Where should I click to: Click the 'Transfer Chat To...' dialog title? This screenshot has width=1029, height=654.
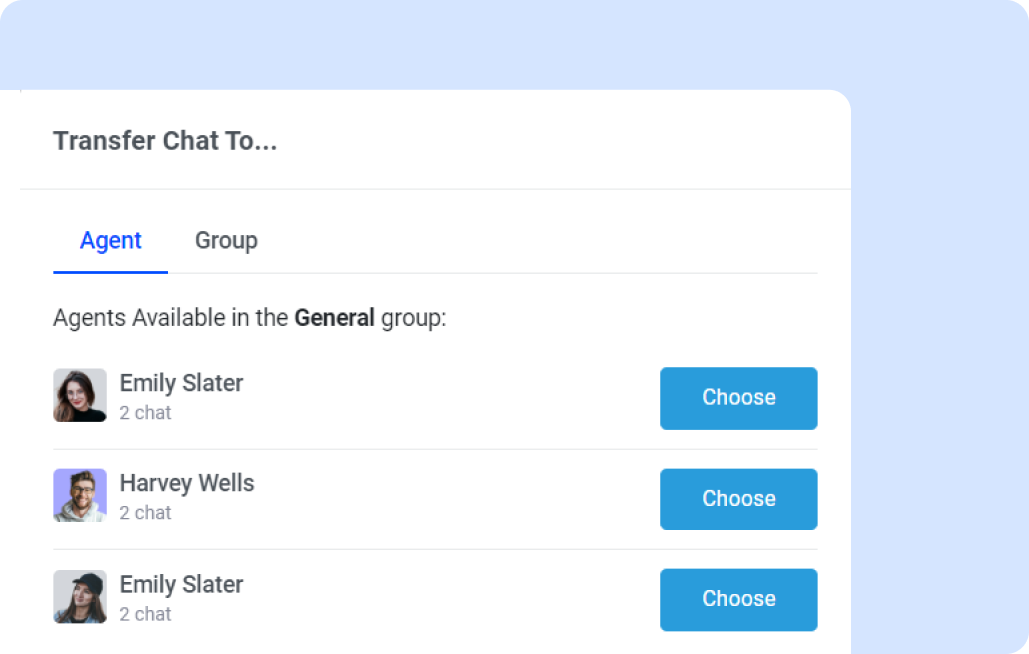point(165,141)
